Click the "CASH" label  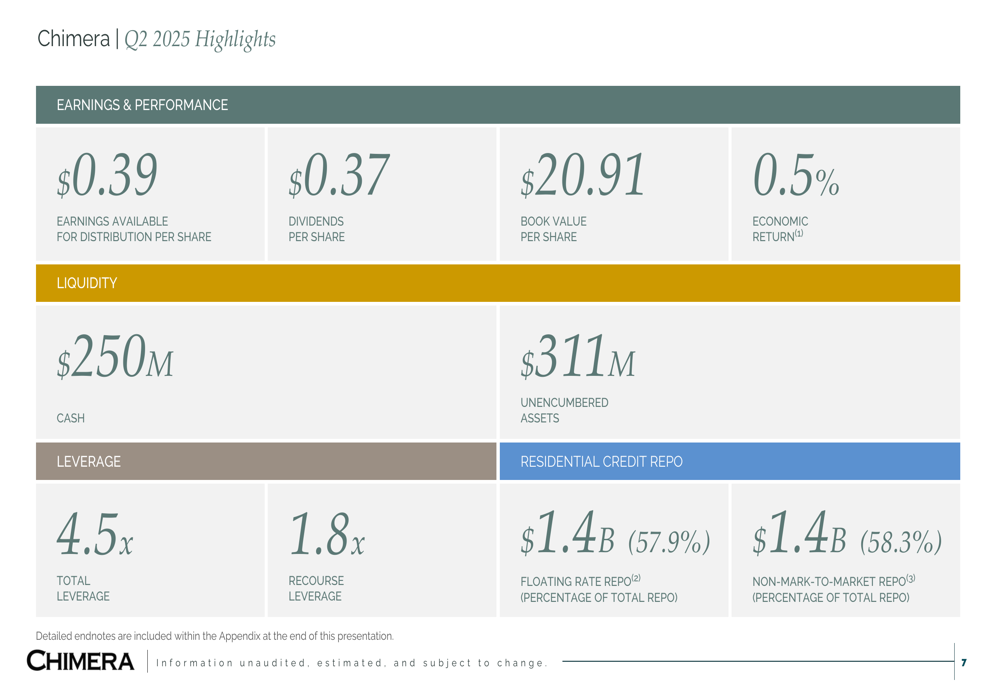point(71,418)
